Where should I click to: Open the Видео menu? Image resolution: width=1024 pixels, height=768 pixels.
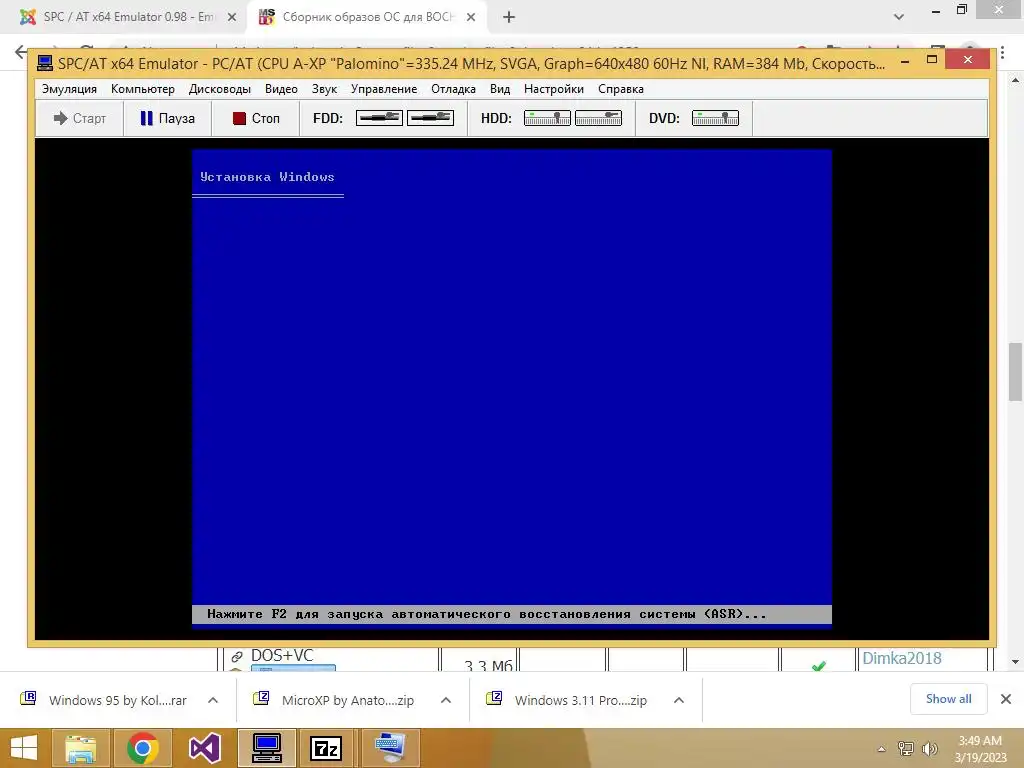point(281,89)
